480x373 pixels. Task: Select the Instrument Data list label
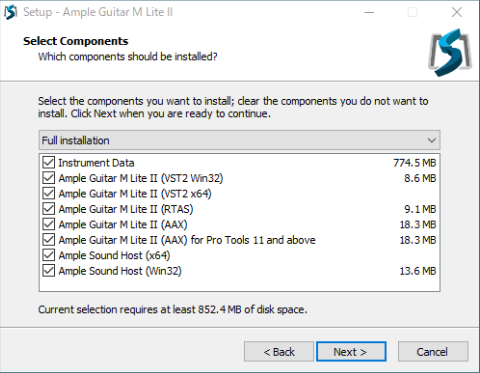tap(96, 163)
